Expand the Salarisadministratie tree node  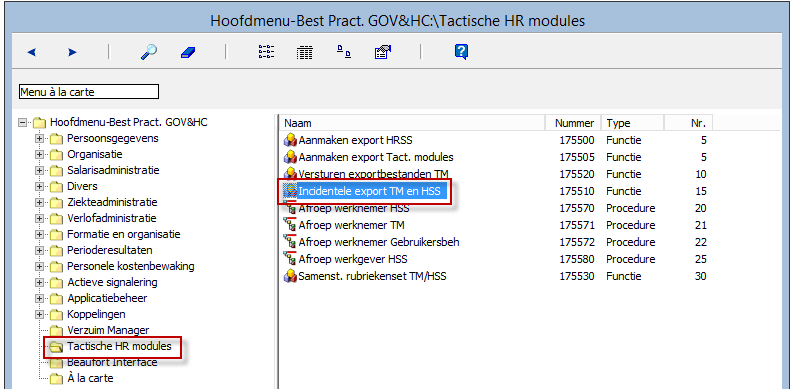[x=39, y=171]
